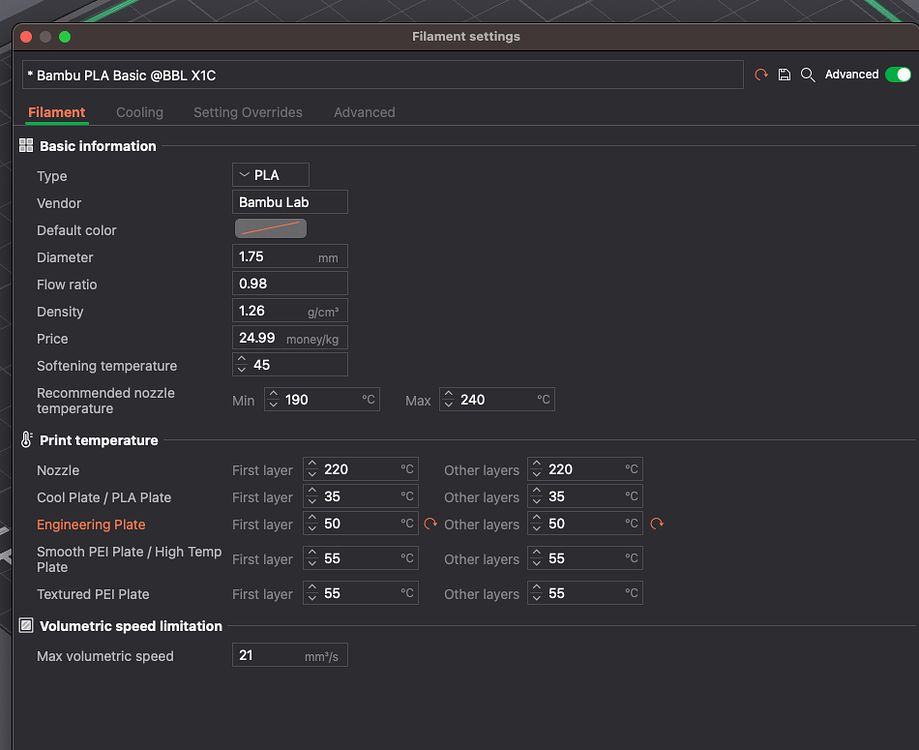The image size is (919, 750).
Task: Decrease Cool Plate other layers temperature
Action: point(537,502)
